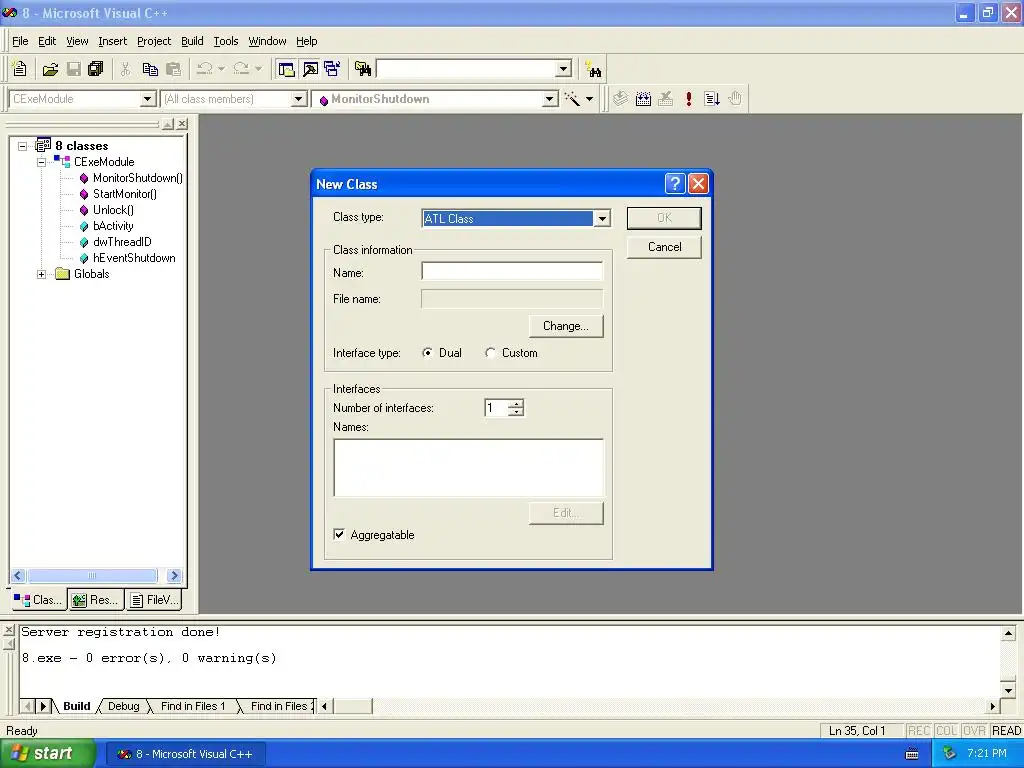
Task: Open the File menu
Action: [x=20, y=41]
